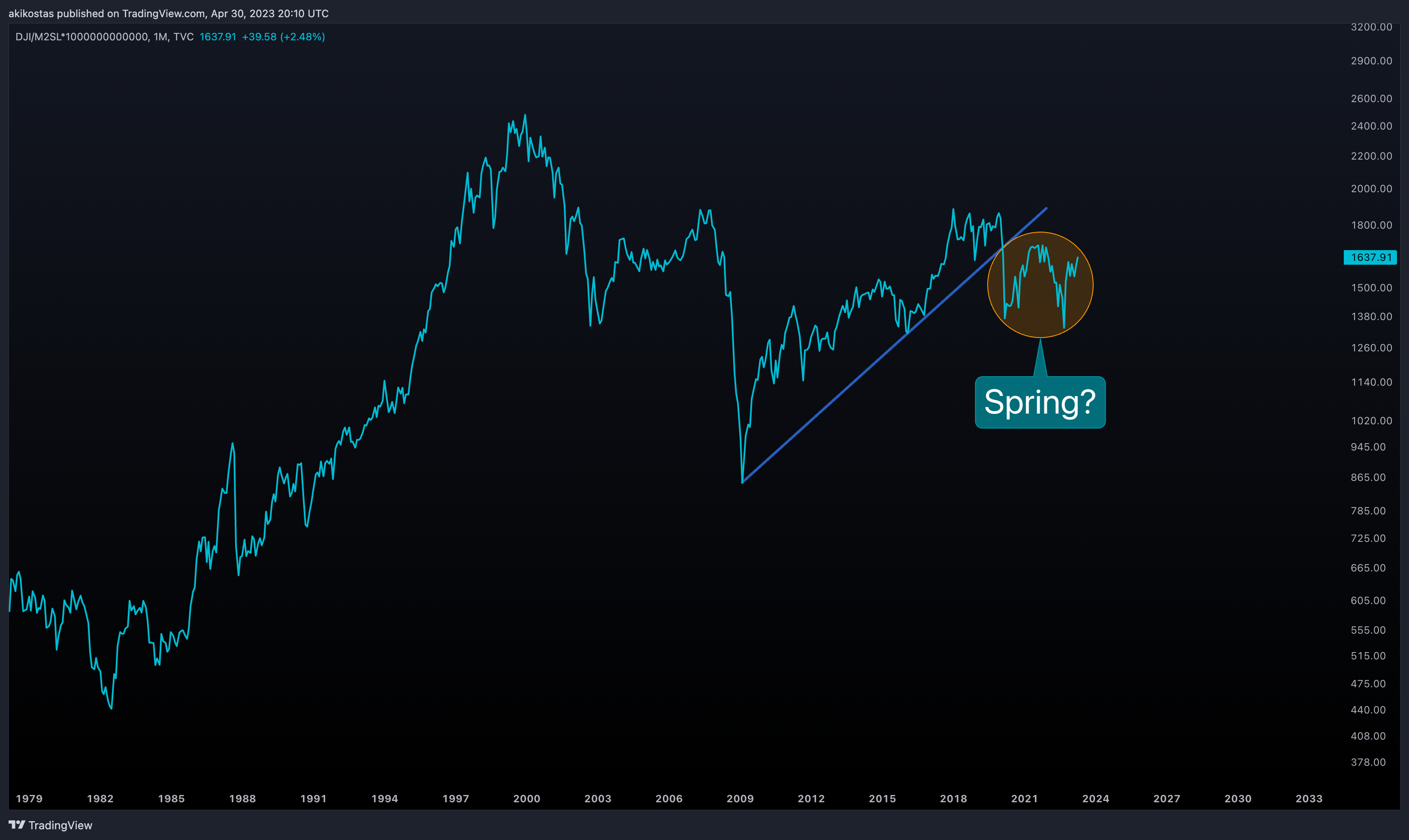The height and width of the screenshot is (840, 1409).
Task: Click the 945.00 price axis label
Action: click(1368, 447)
